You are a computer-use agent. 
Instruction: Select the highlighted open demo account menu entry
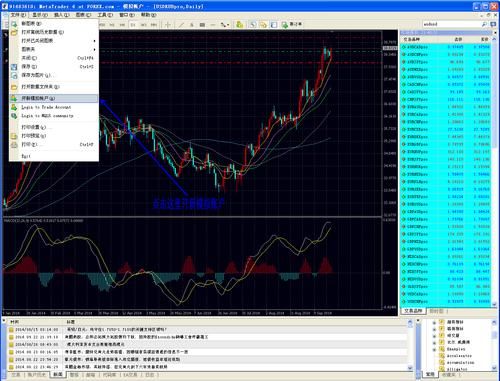[x=54, y=98]
